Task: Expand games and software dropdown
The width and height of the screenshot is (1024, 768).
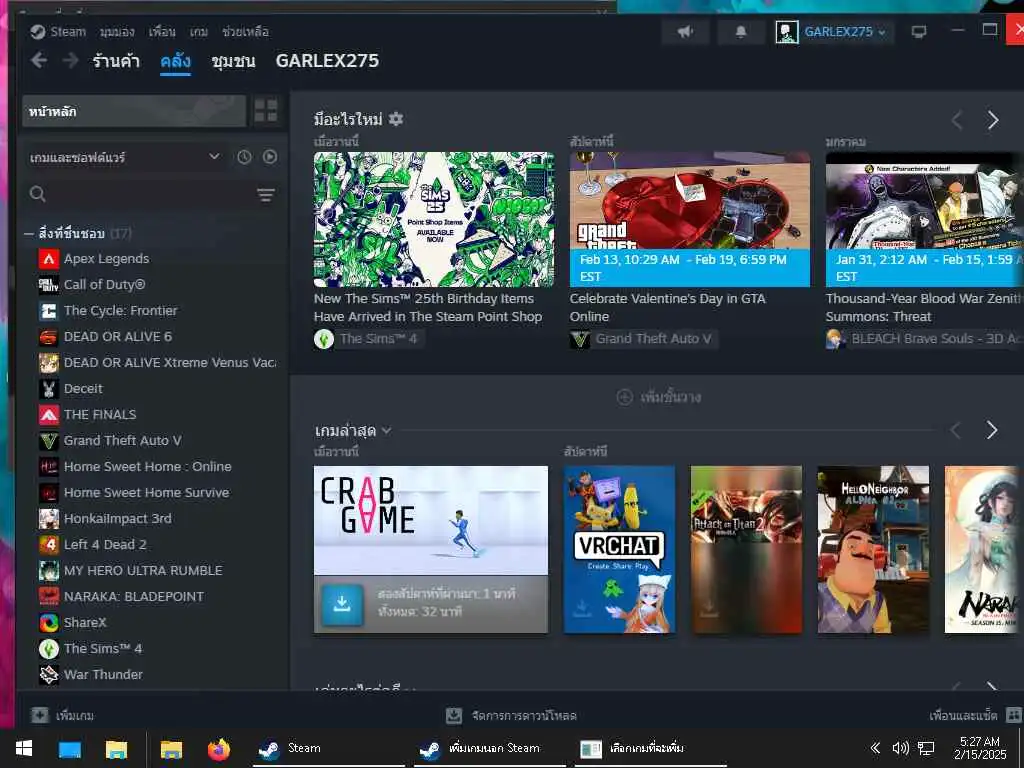Action: coord(214,157)
